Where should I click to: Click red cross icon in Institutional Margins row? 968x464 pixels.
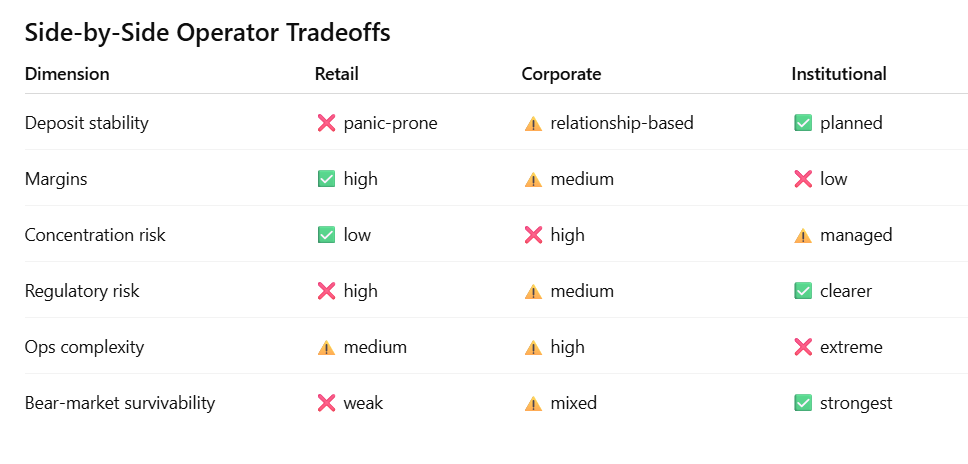click(802, 179)
